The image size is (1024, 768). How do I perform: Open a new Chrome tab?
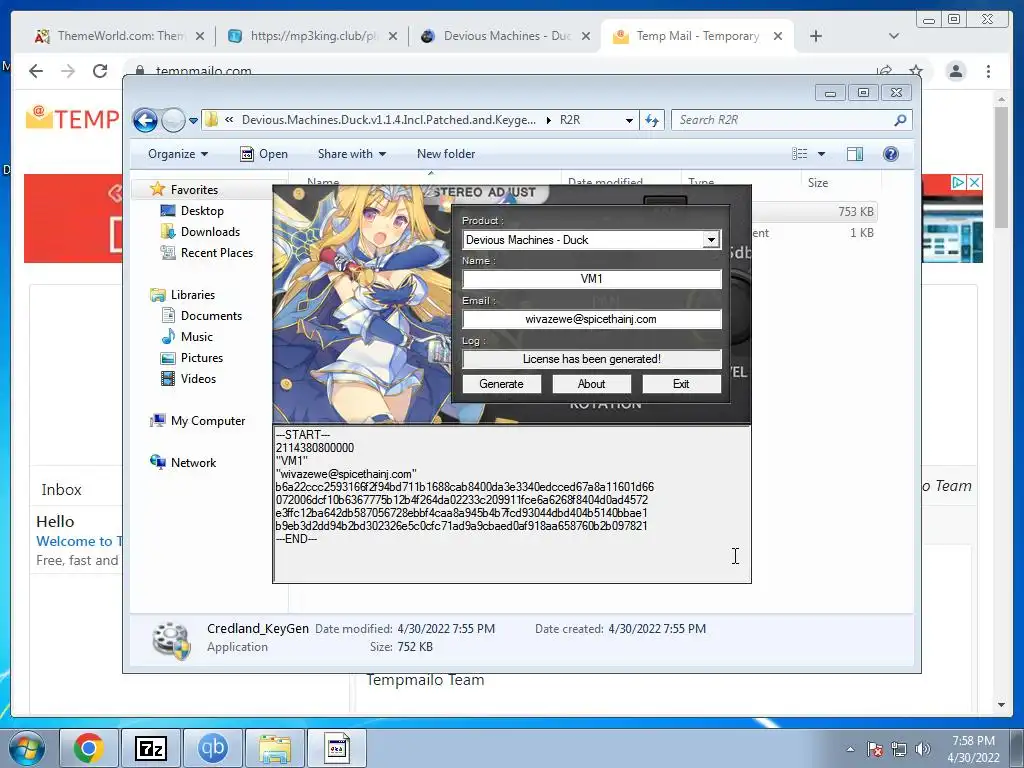click(x=816, y=37)
